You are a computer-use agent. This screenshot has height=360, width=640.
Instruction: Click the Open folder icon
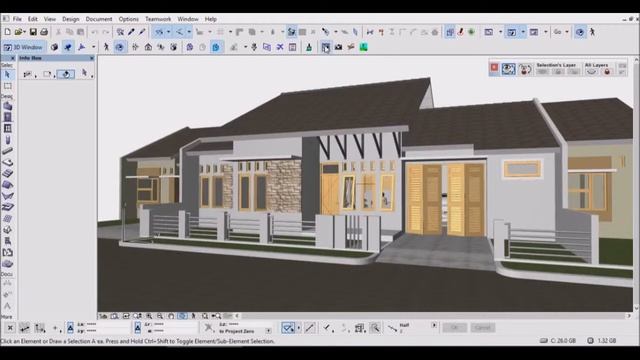click(18, 32)
